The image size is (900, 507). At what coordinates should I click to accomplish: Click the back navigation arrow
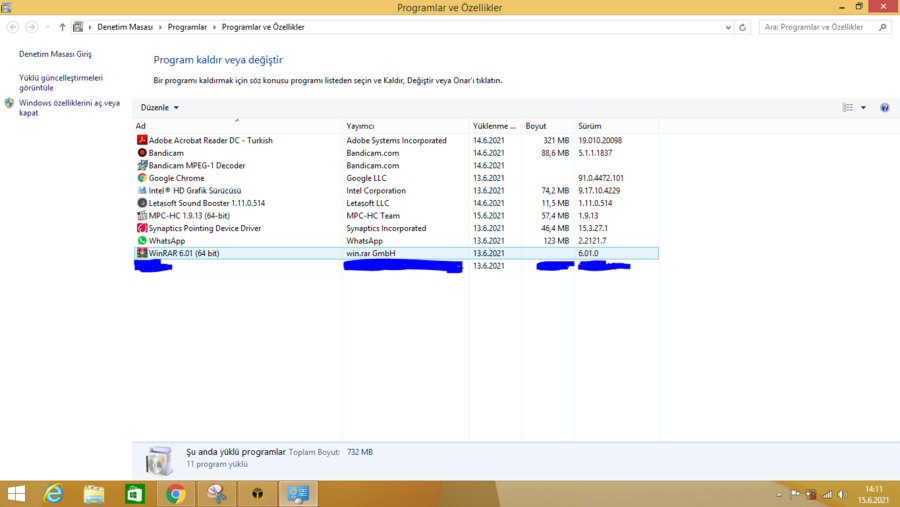13,27
